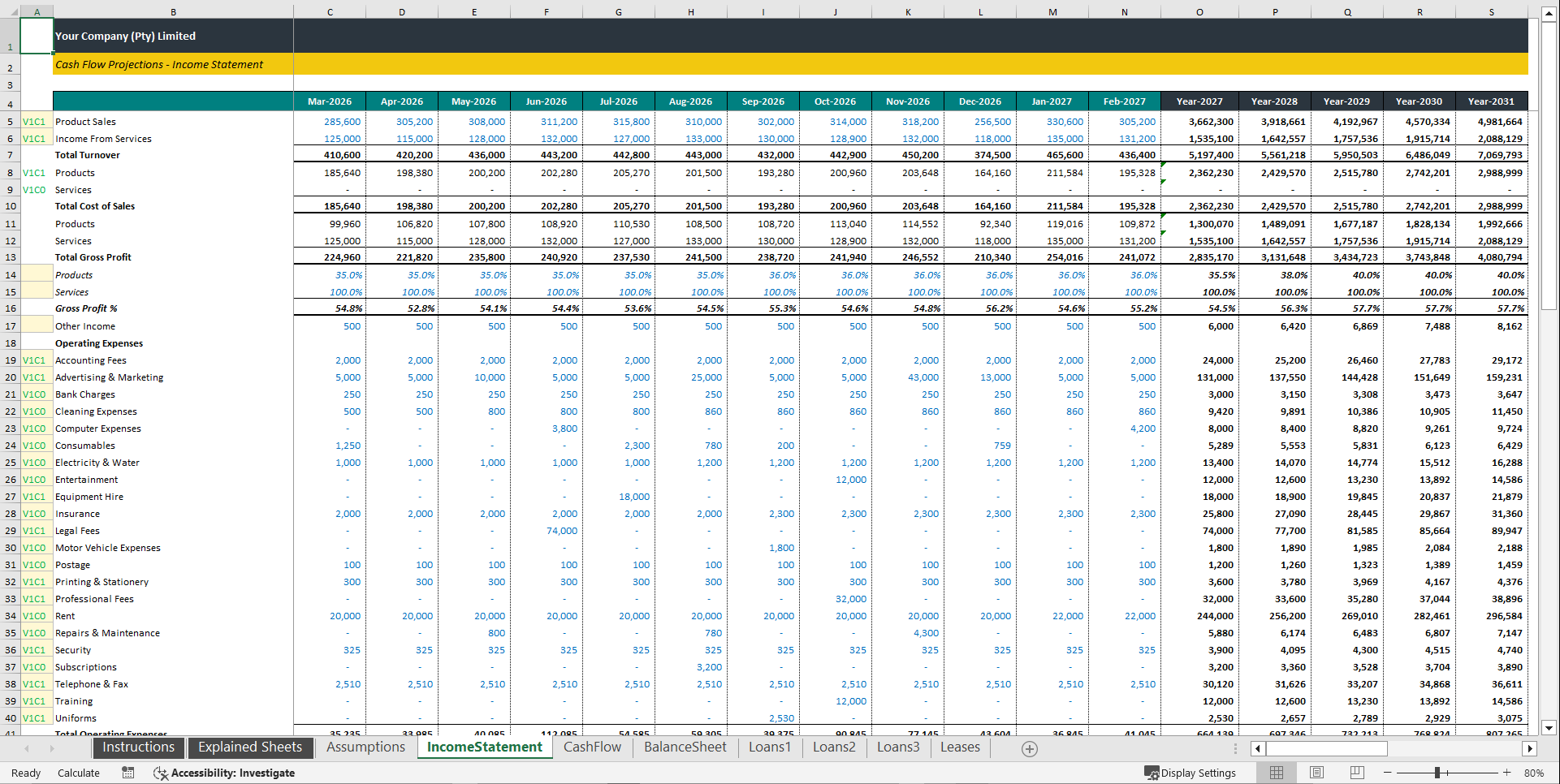Viewport: 1560px width, 784px height.
Task: Switch to the Loans2 tab
Action: [x=834, y=747]
